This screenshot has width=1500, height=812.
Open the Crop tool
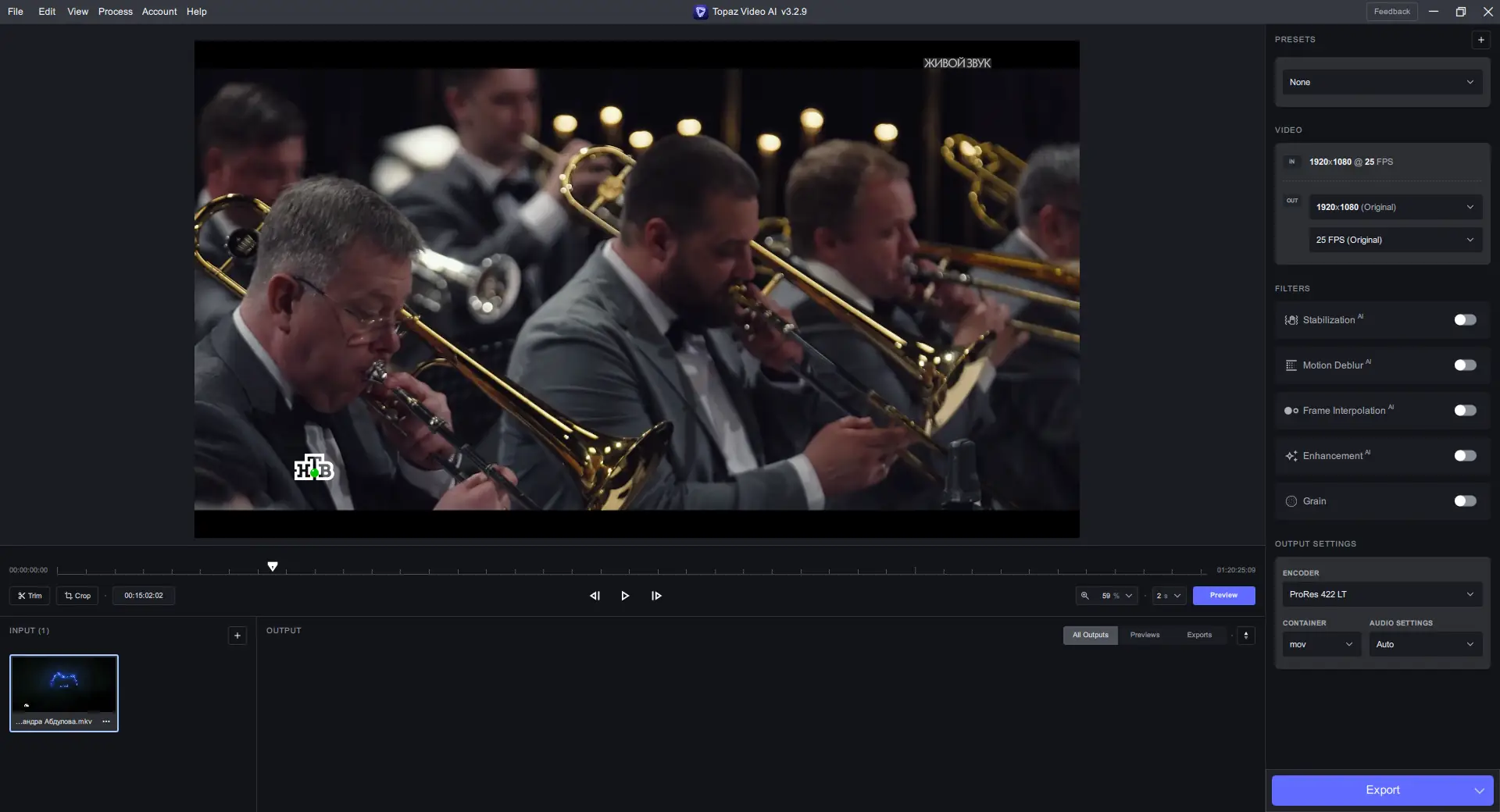click(x=77, y=596)
